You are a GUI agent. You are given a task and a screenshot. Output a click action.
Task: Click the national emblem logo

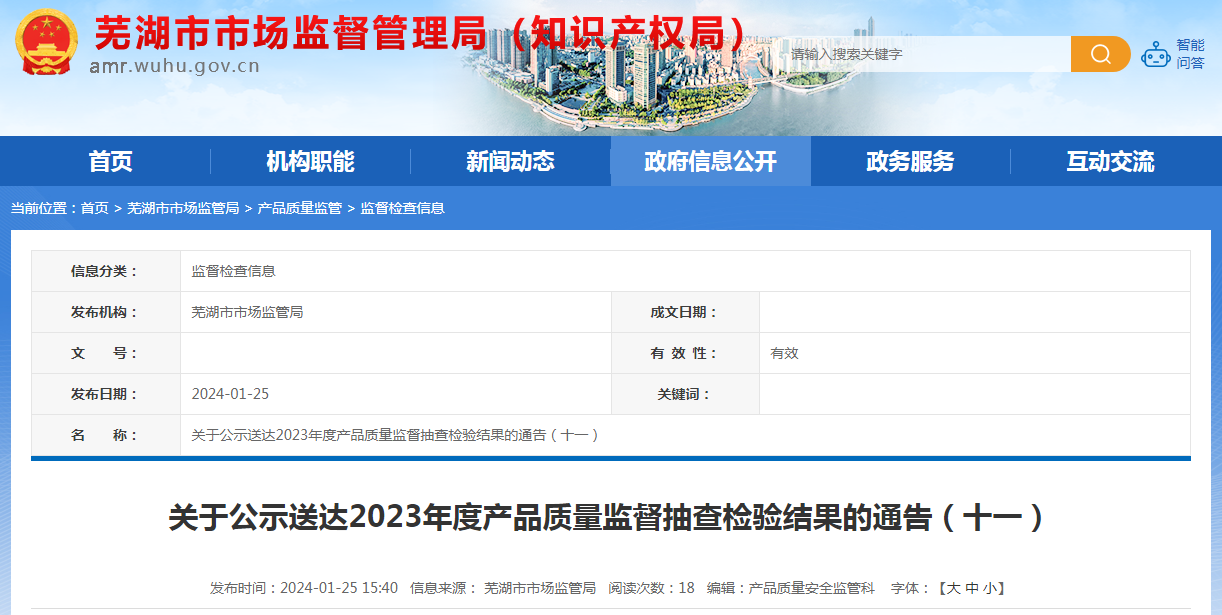[x=46, y=43]
